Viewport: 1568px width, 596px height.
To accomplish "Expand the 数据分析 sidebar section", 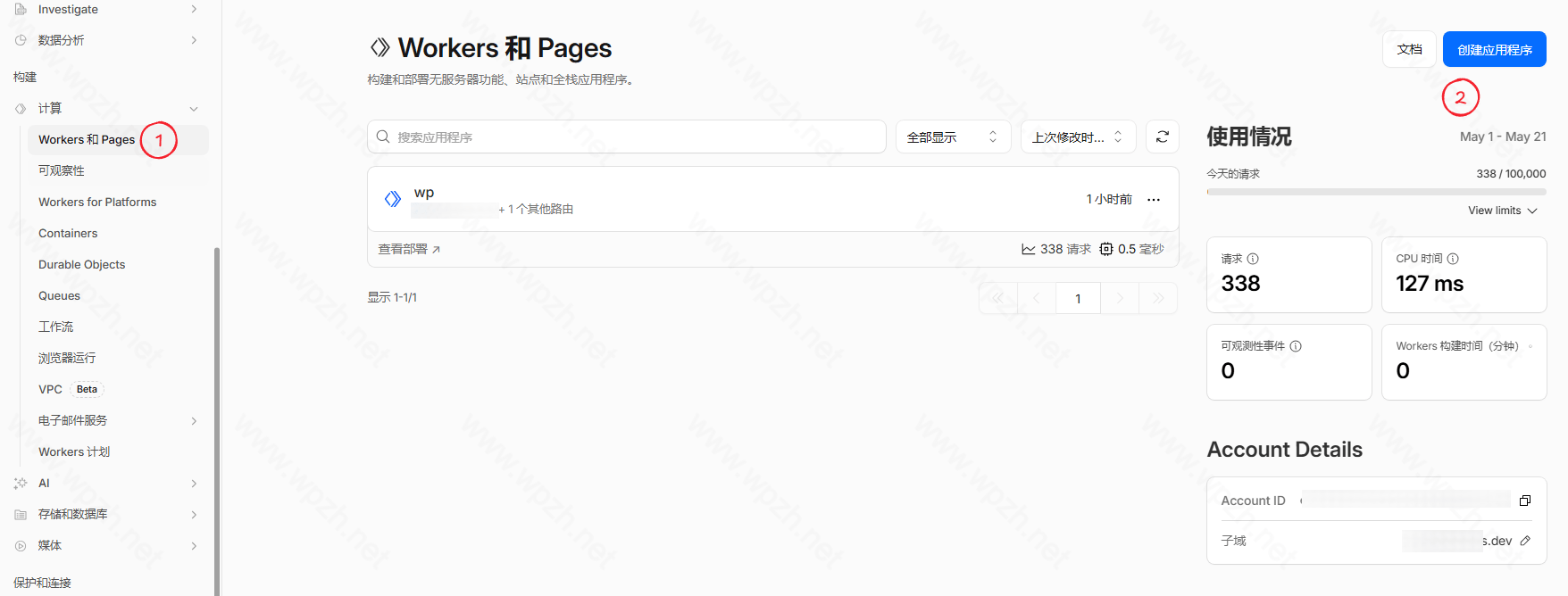I will [x=194, y=40].
